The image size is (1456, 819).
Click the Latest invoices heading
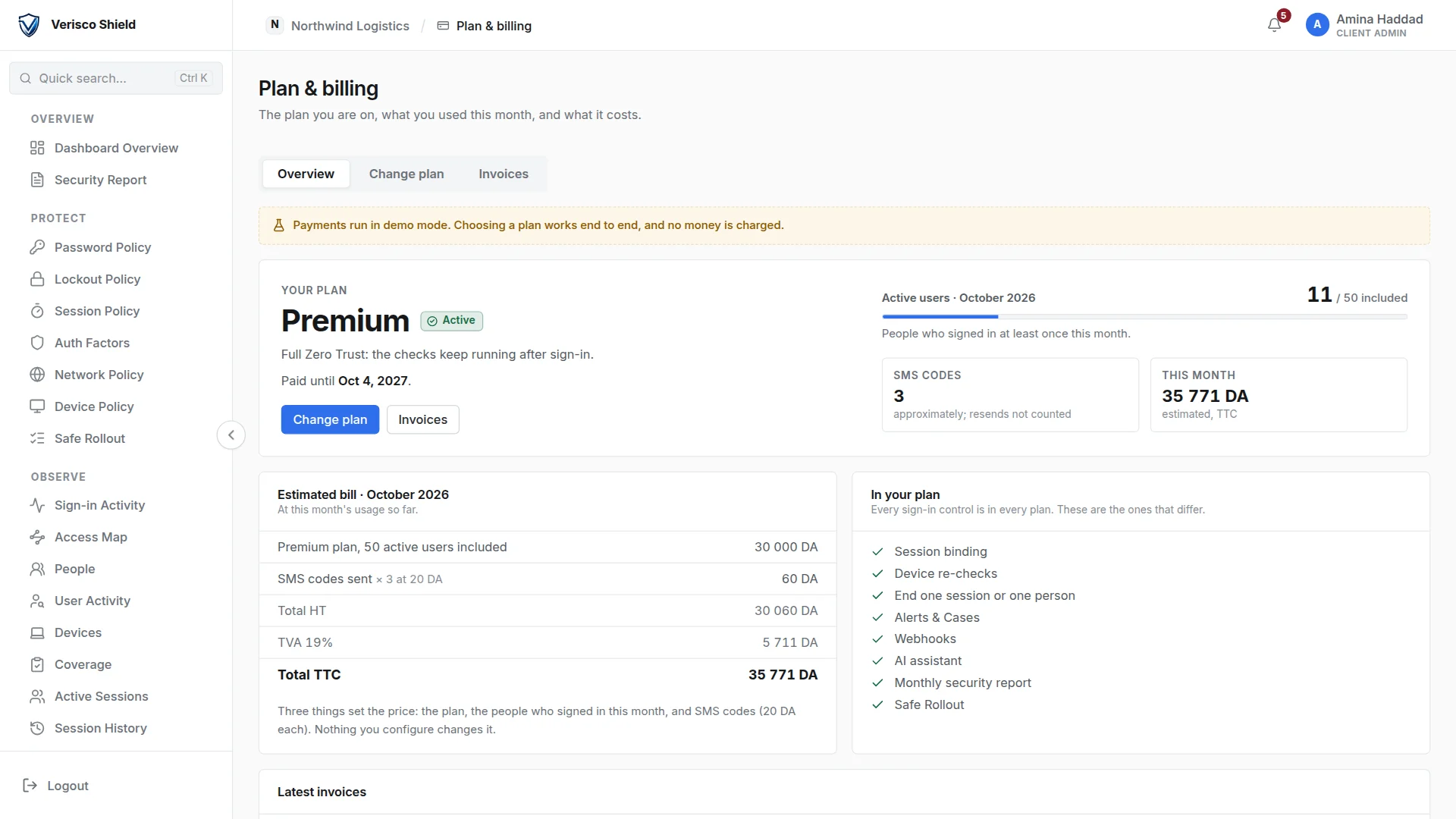(x=322, y=792)
